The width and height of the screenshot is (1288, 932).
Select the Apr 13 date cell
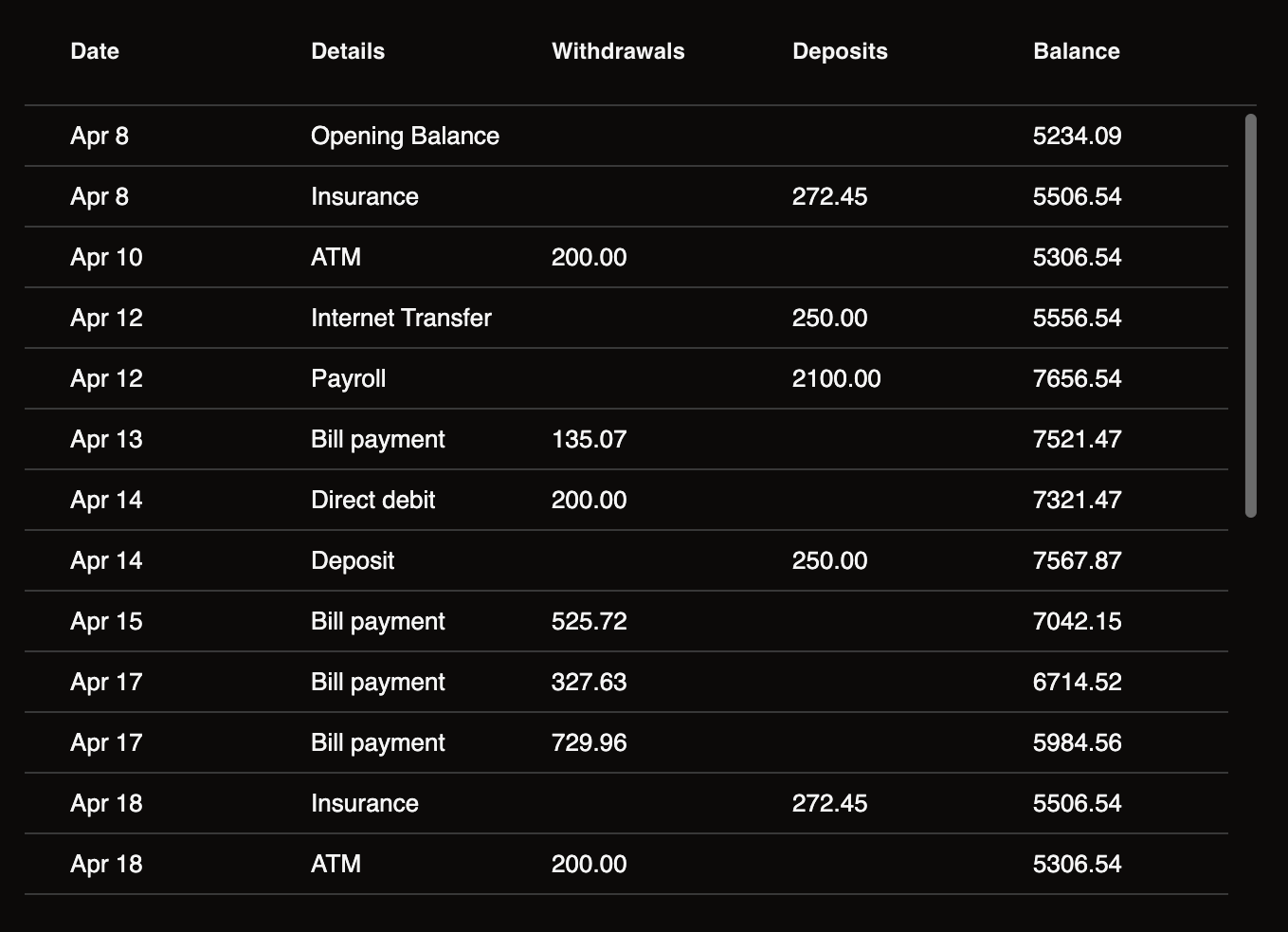point(106,440)
